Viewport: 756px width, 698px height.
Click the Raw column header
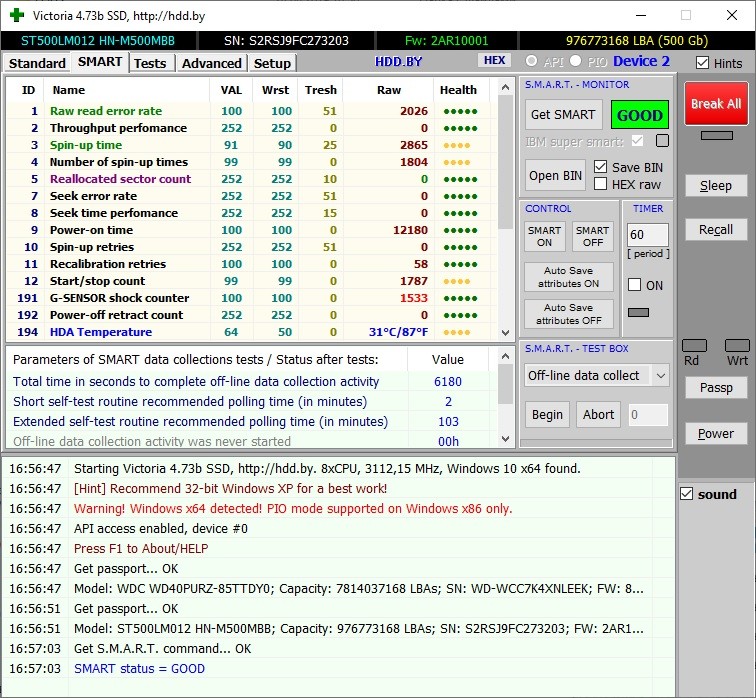click(x=389, y=90)
